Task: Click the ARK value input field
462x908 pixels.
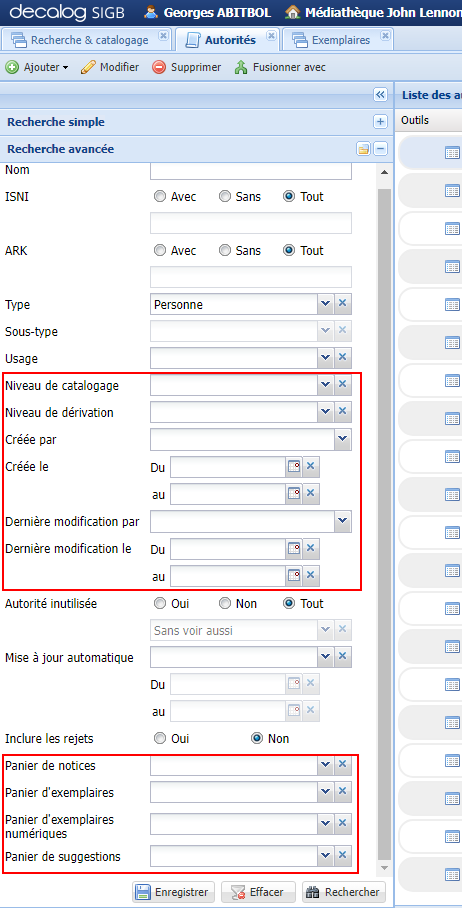Action: [x=251, y=277]
